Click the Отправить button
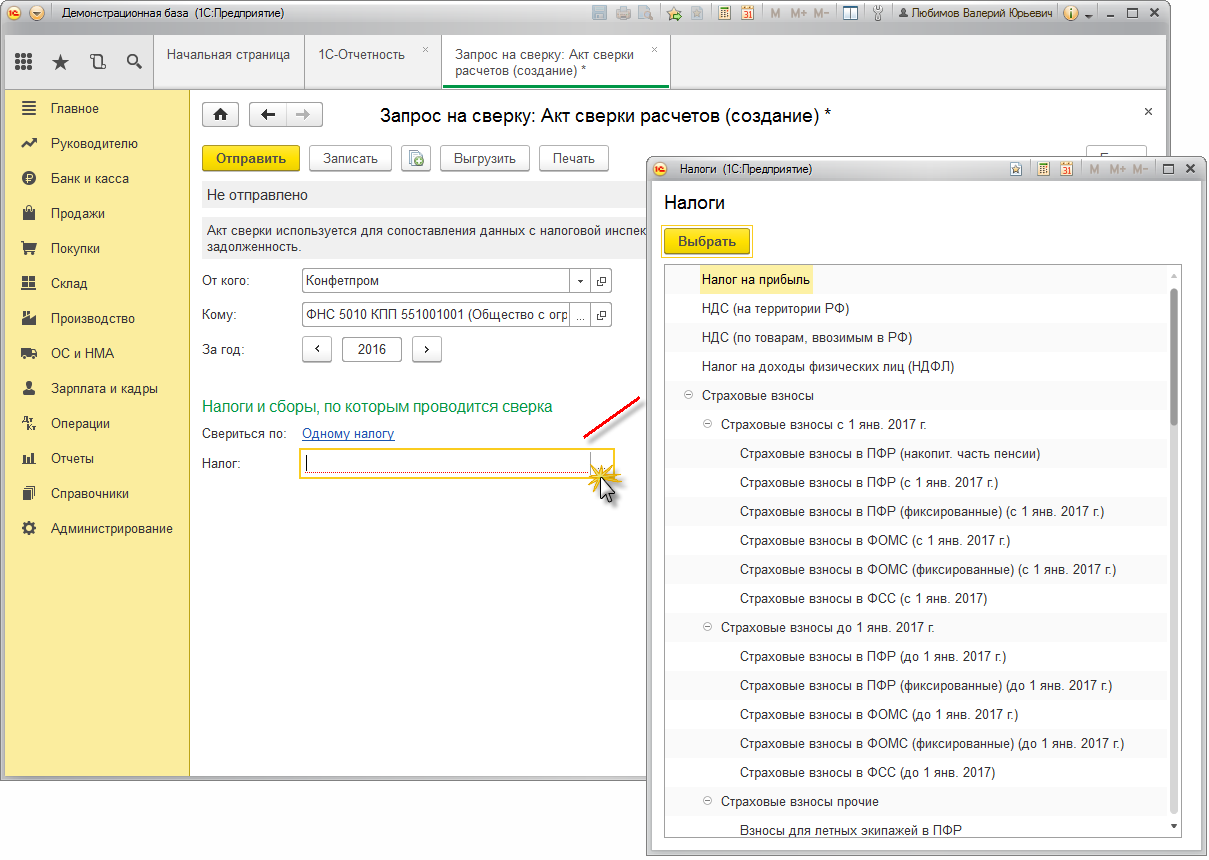This screenshot has height=860, width=1209. tap(251, 158)
